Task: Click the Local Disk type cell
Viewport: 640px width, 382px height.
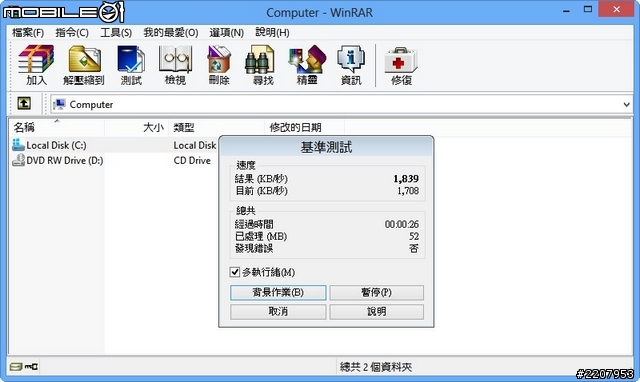Action: click(195, 145)
